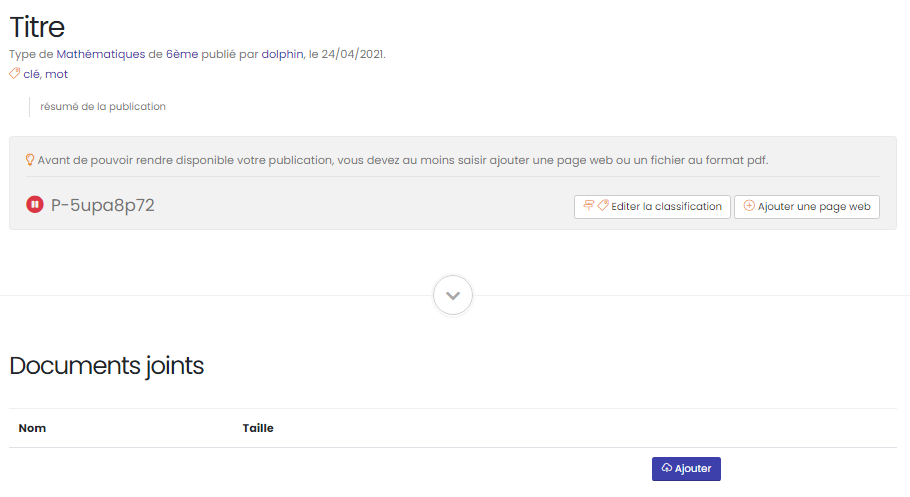Screen dimensions: 910x497
Task: Click the red pause status icon
Action: coord(35,204)
